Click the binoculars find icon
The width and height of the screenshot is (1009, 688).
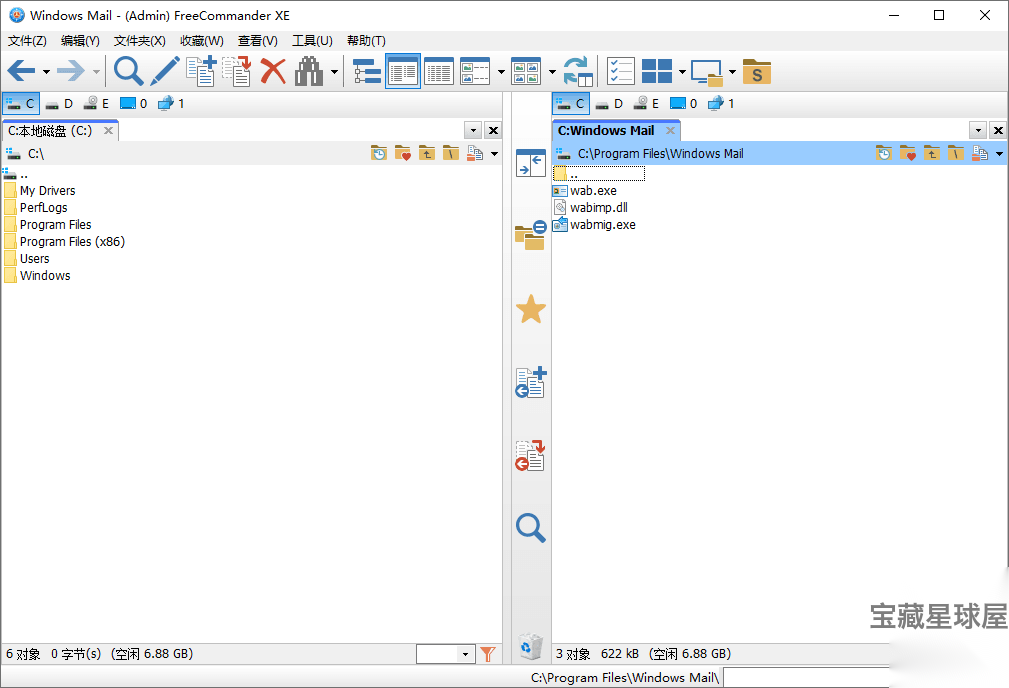[x=309, y=71]
